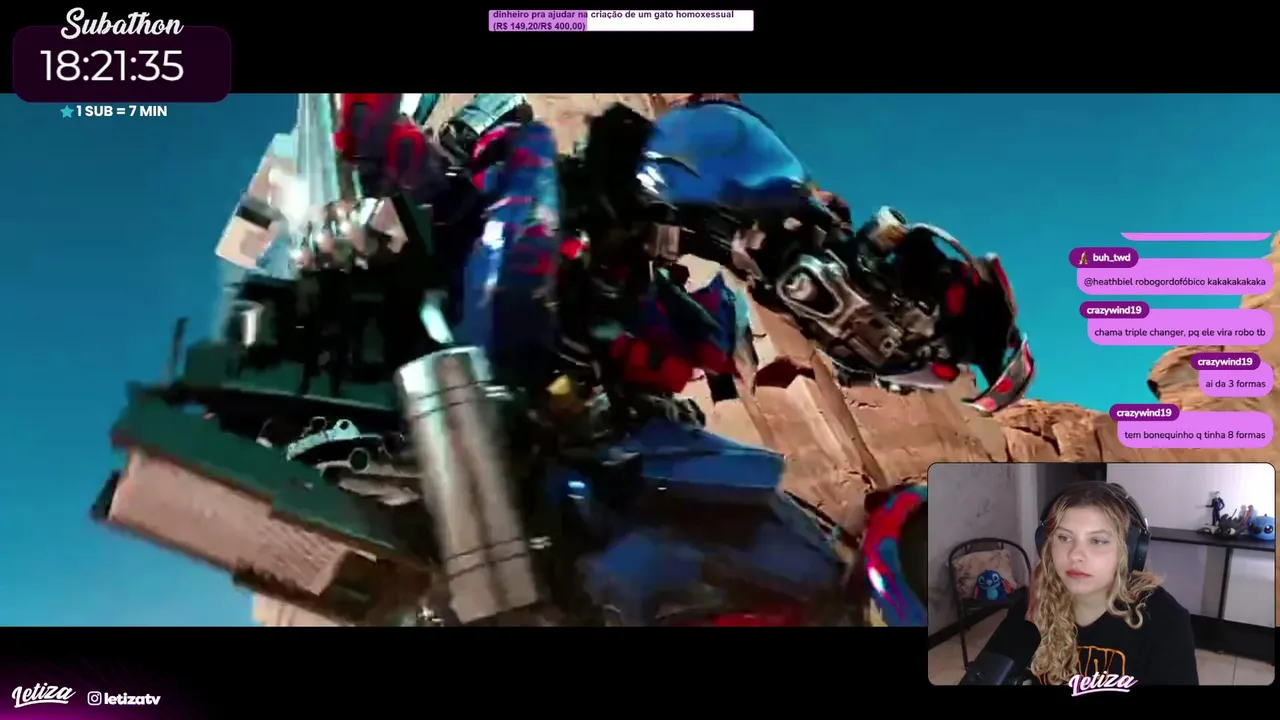Screen dimensions: 1280x720
Task: Click the buh_twd username tag
Action: 1103,258
